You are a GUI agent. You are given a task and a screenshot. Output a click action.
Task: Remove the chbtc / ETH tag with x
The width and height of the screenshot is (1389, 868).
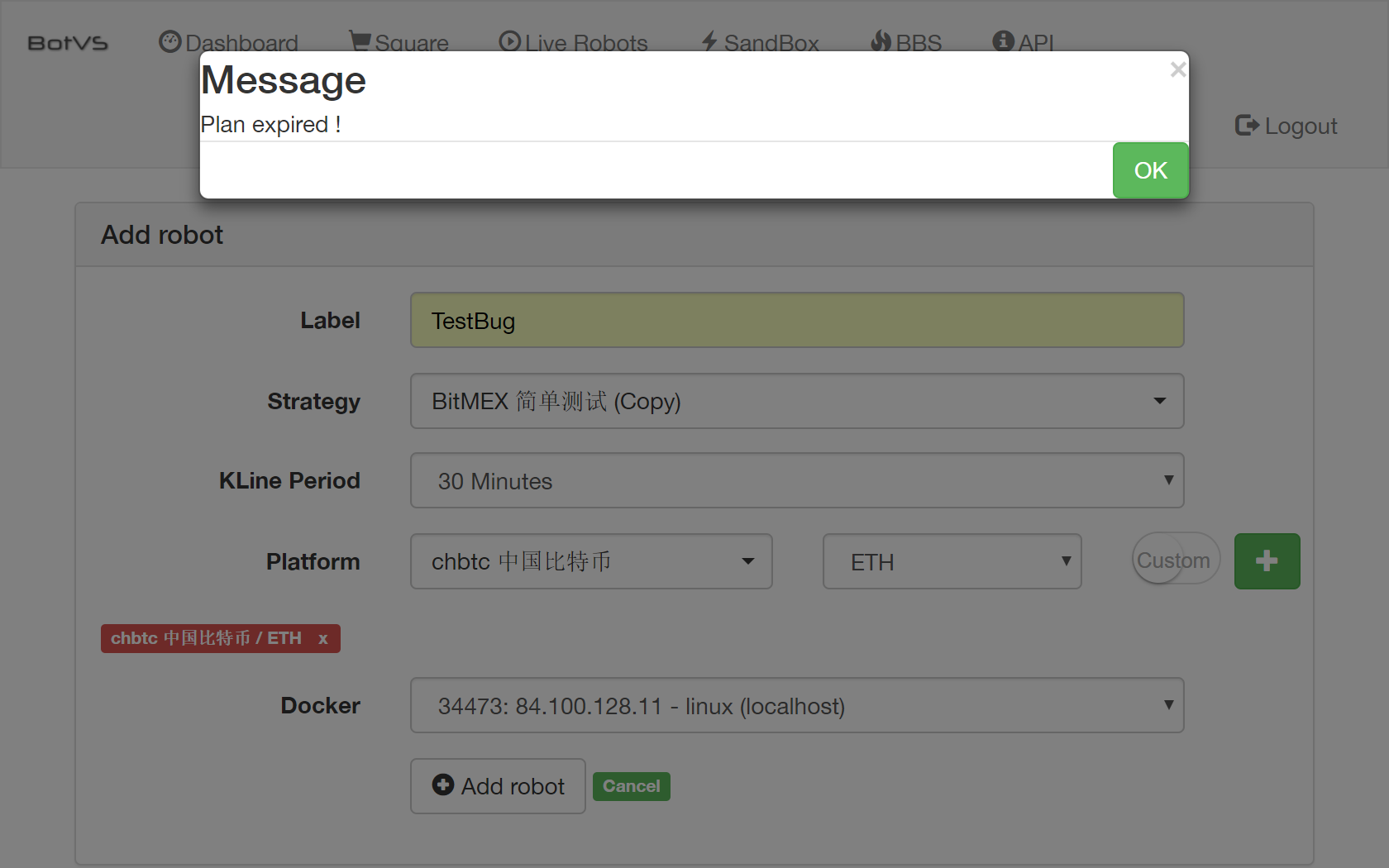tap(323, 638)
